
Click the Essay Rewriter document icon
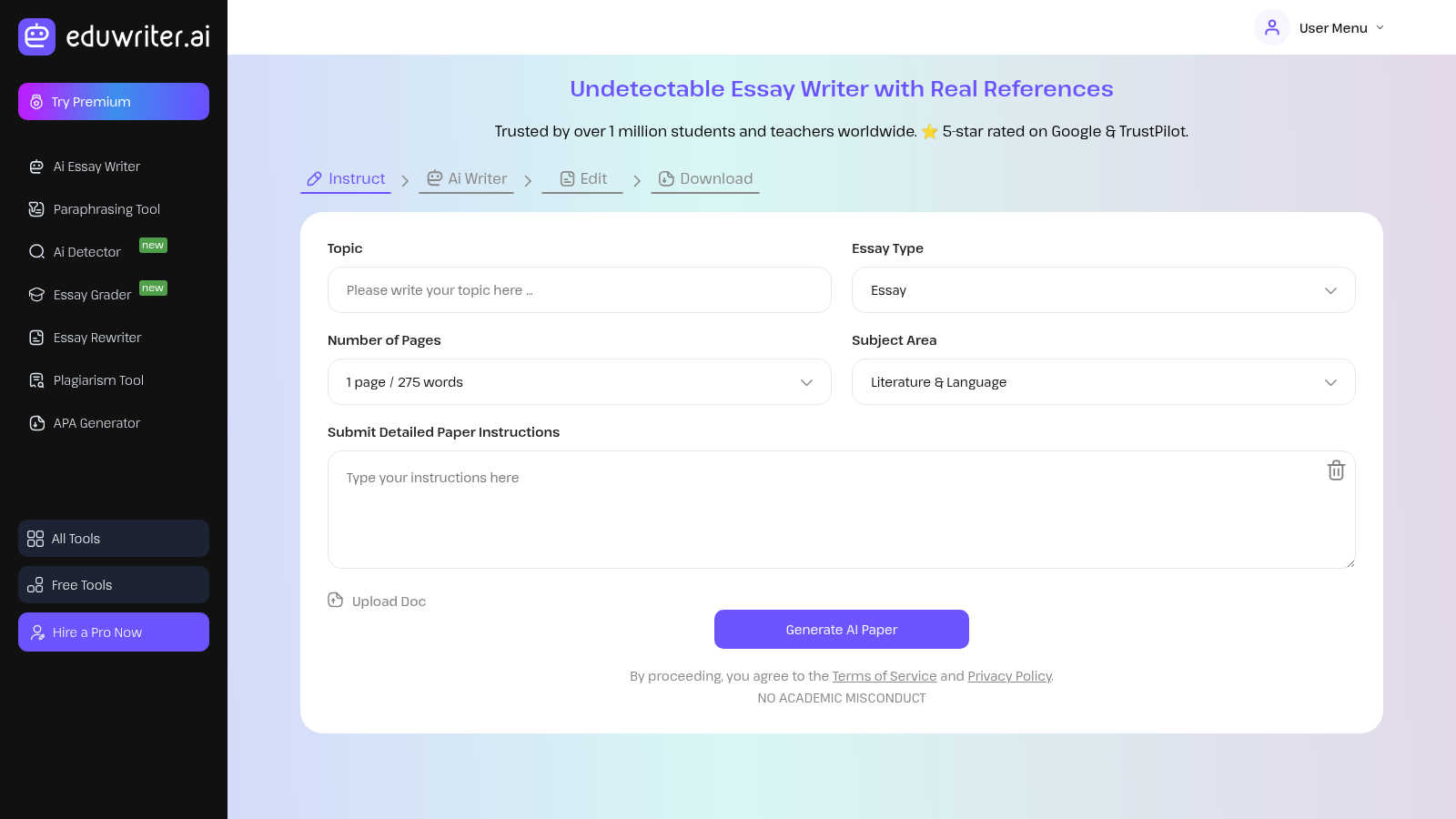tap(36, 338)
